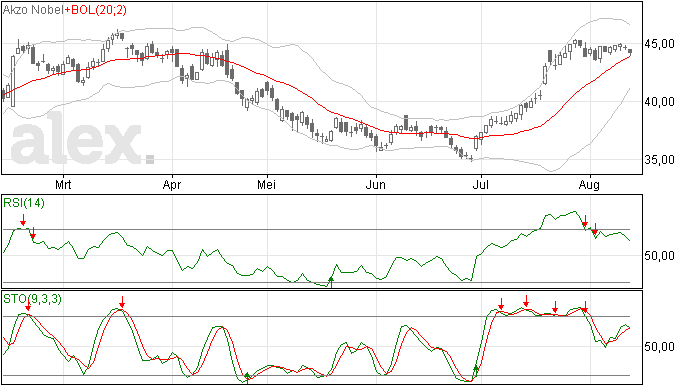Select the "Apr" month label
The image size is (690, 387).
(x=172, y=185)
